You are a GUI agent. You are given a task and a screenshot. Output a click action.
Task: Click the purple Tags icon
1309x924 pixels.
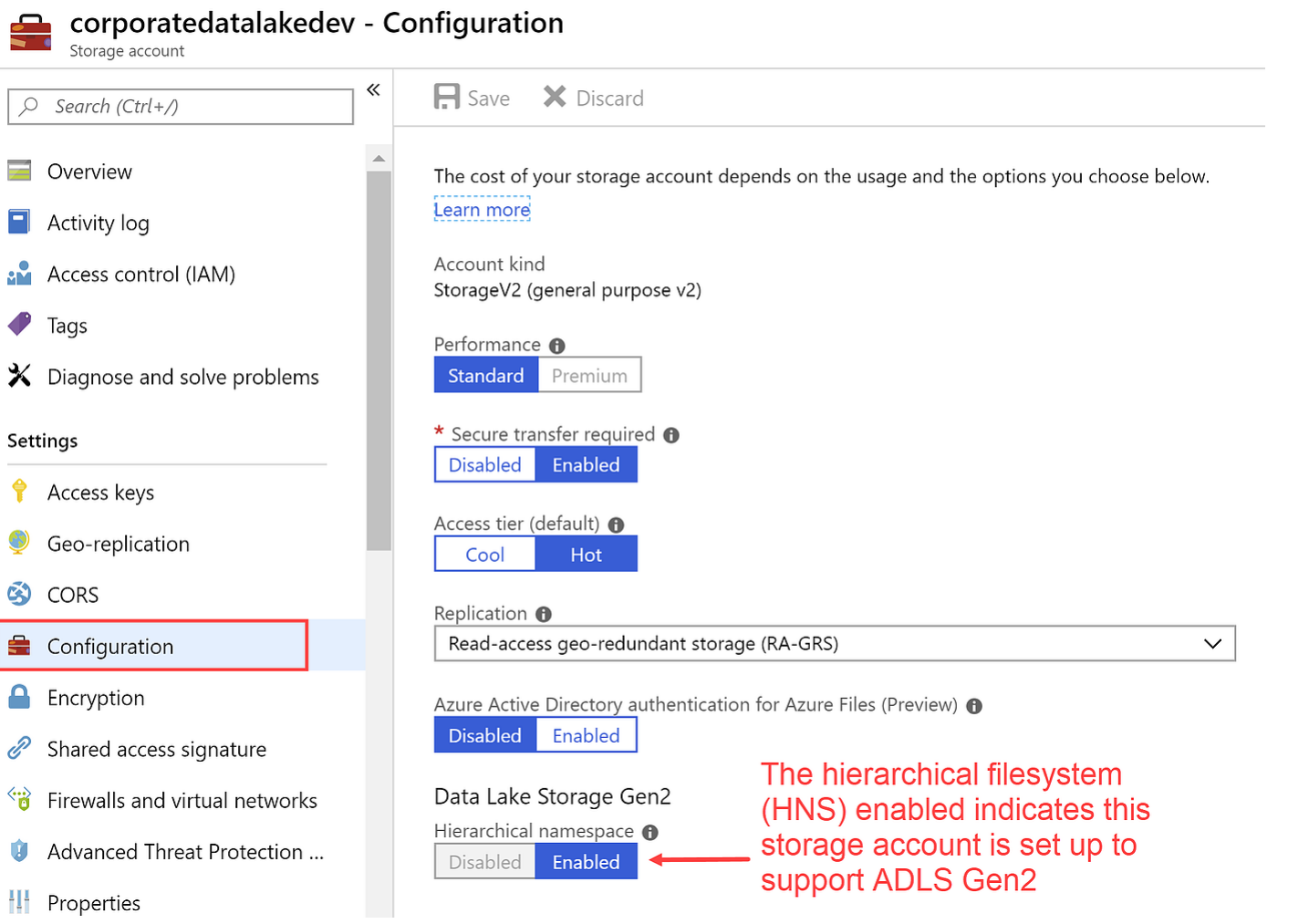click(x=19, y=324)
